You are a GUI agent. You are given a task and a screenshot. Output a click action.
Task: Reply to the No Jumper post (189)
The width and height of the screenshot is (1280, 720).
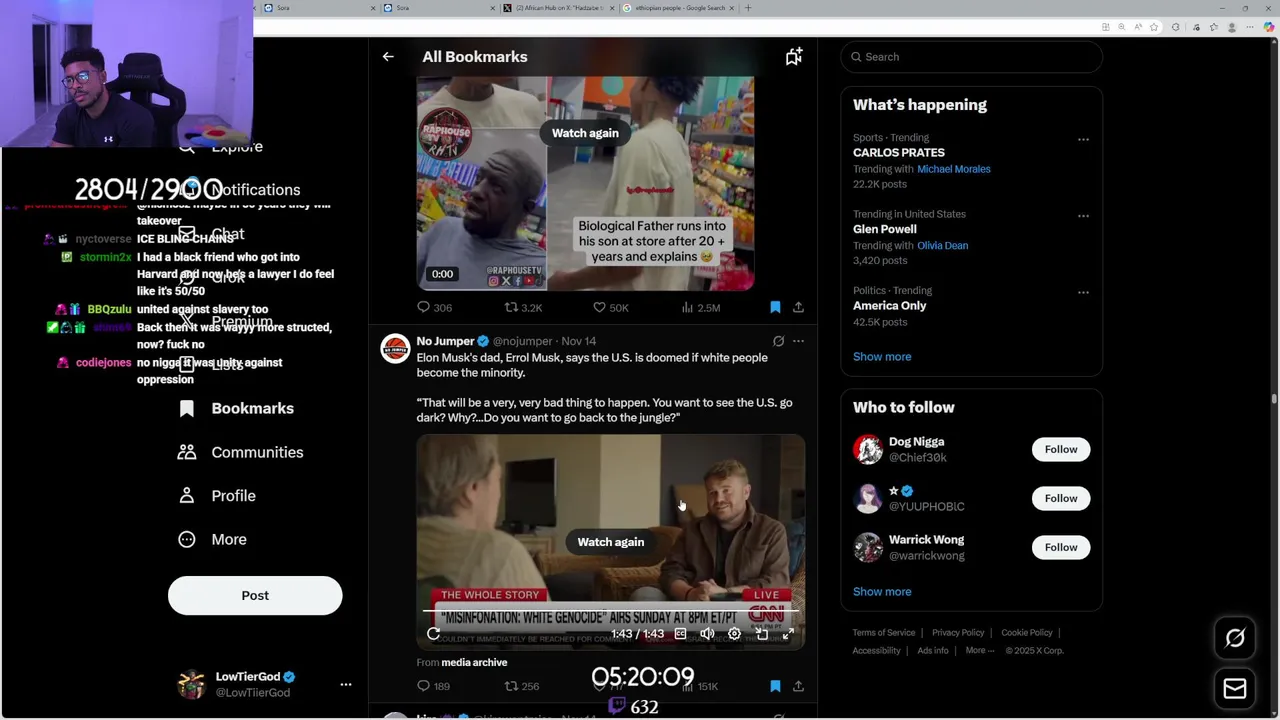[x=423, y=686]
